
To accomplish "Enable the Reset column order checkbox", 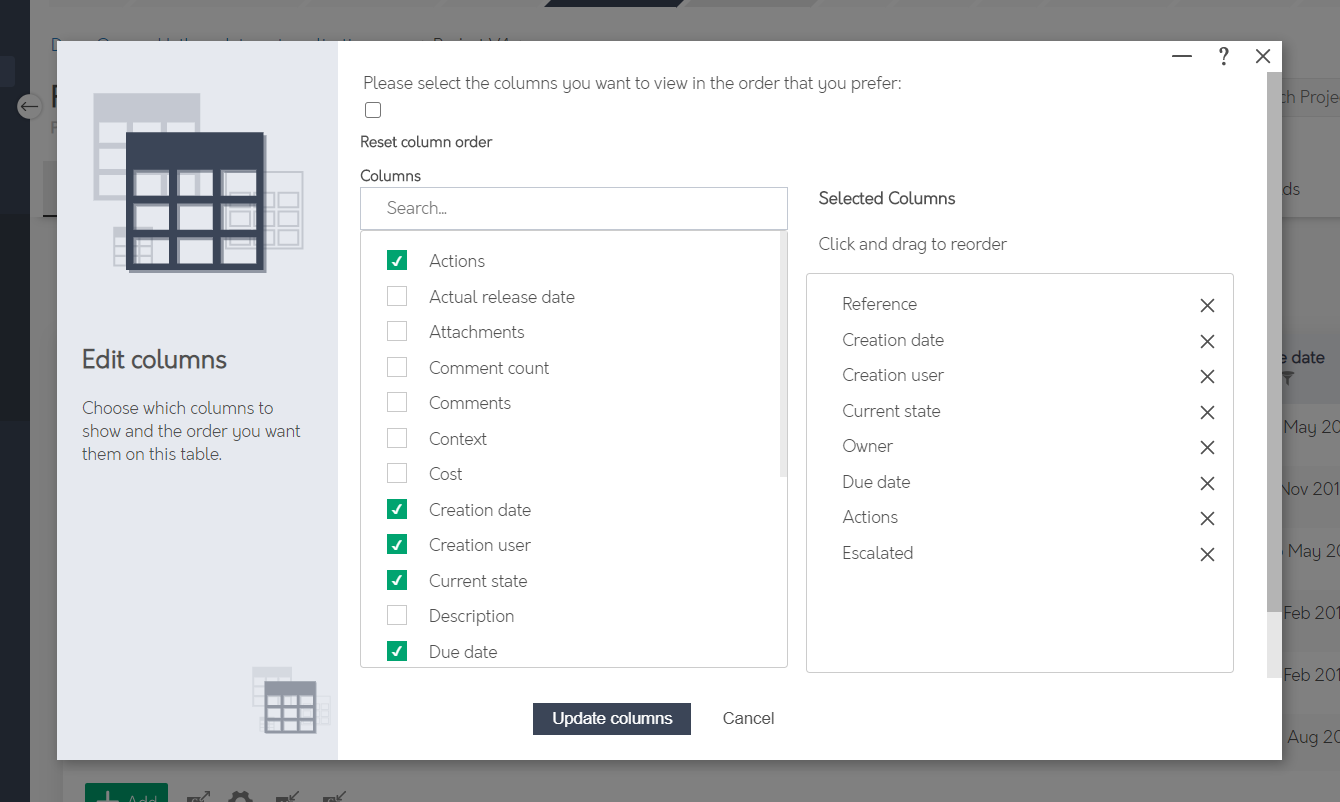I will [x=372, y=110].
